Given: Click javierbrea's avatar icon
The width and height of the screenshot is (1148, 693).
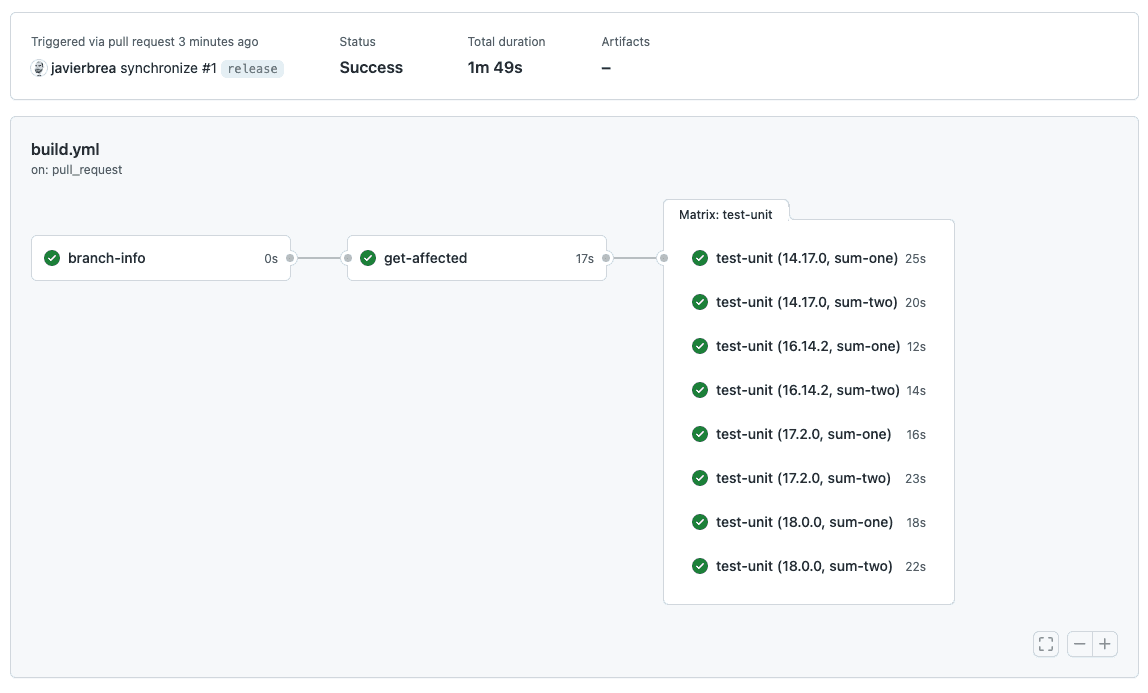Looking at the screenshot, I should click(x=39, y=69).
